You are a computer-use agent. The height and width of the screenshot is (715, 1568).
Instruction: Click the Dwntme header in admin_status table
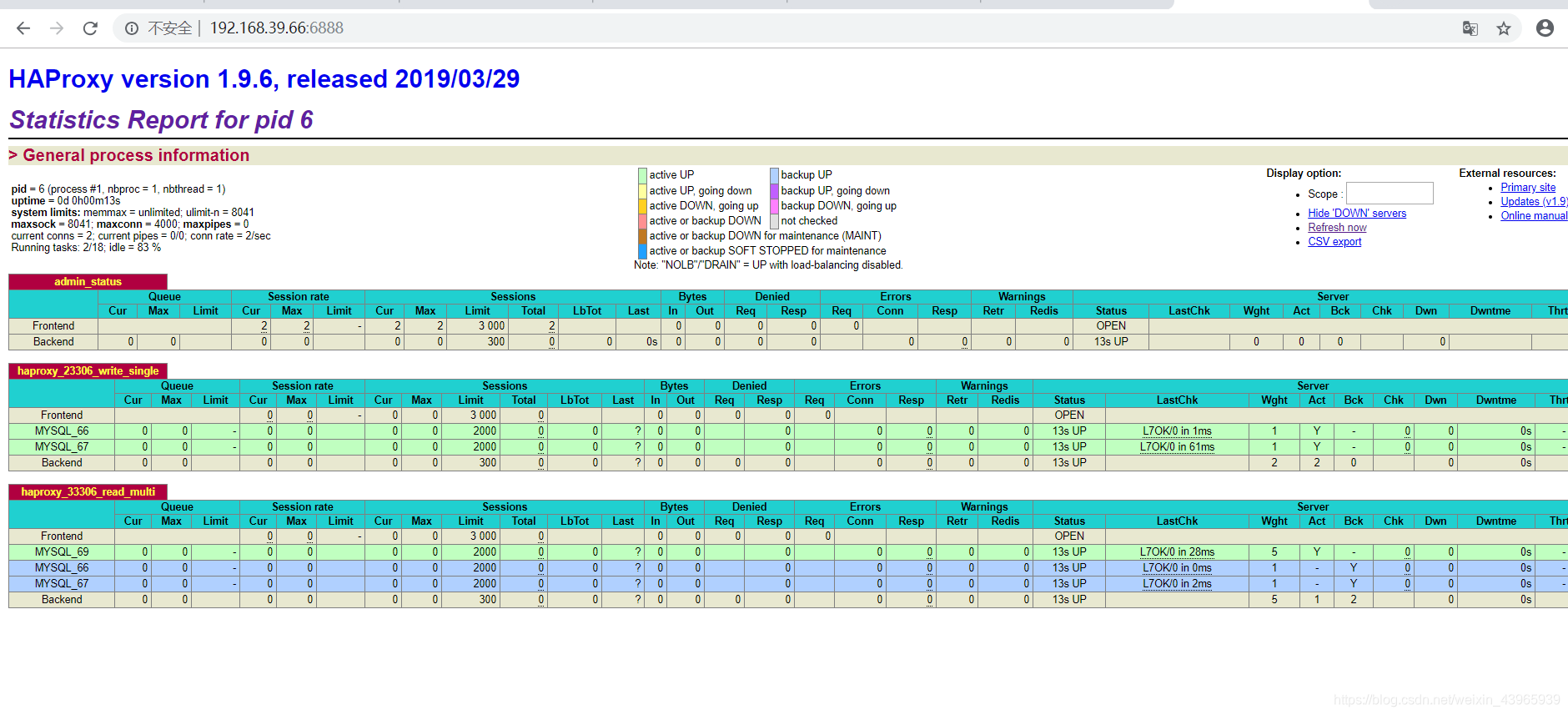(1490, 311)
